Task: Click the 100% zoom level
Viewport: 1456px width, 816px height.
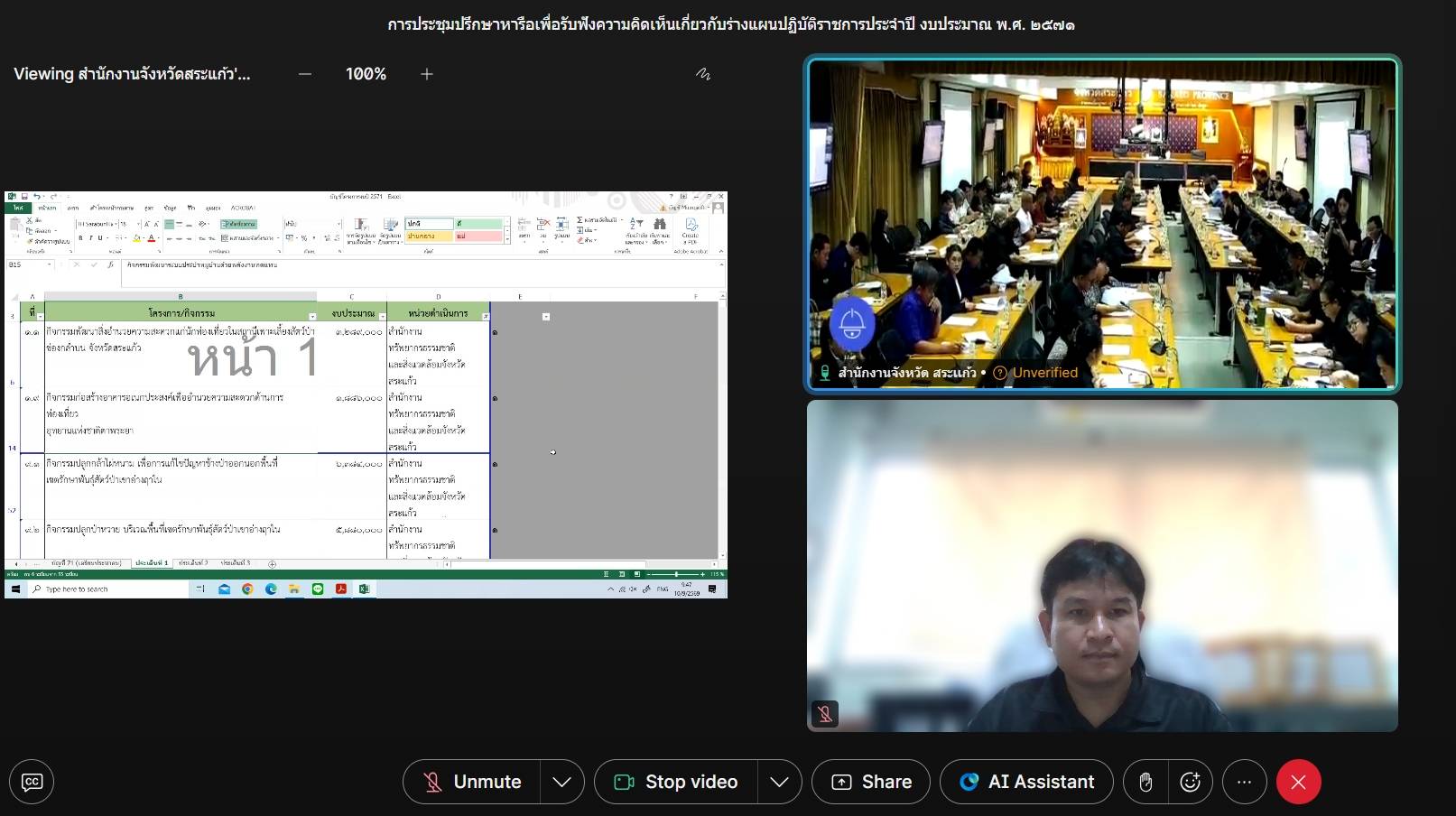Action: (x=366, y=74)
